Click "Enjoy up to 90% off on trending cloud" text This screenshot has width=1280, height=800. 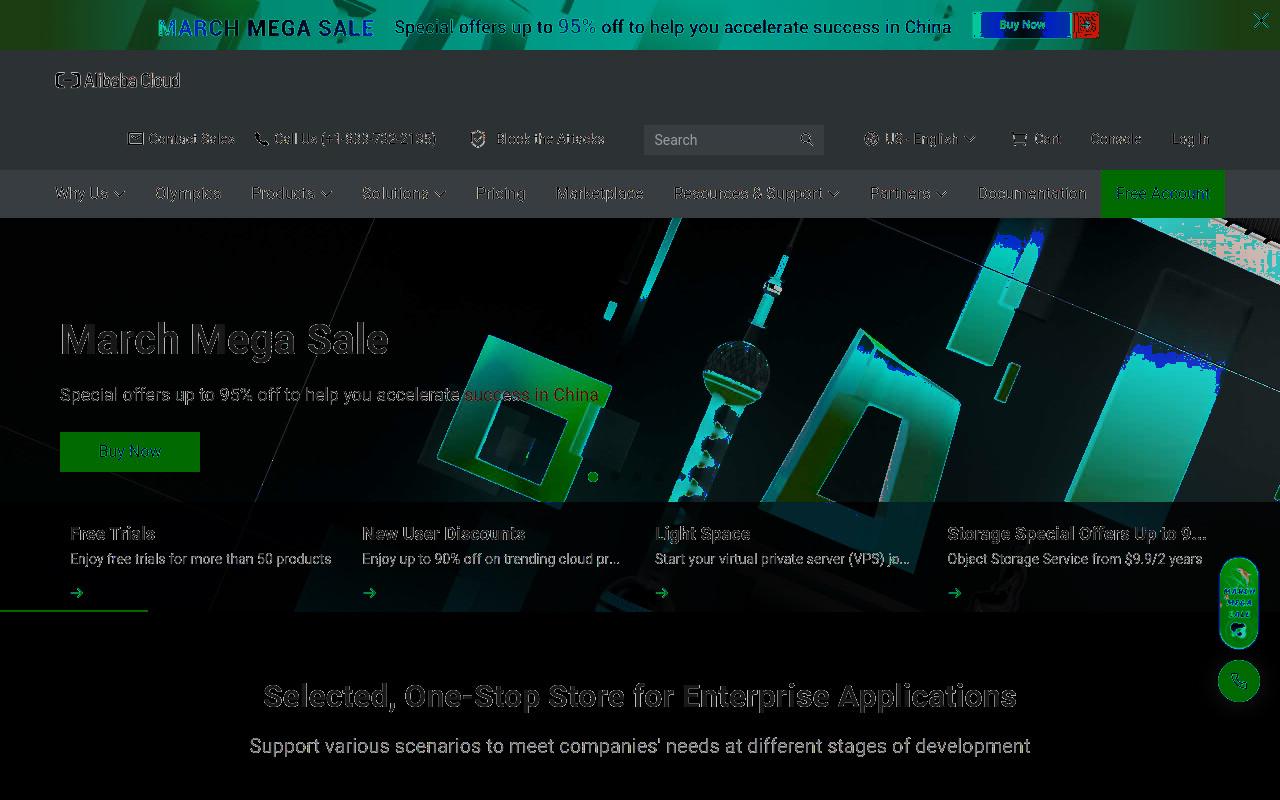[491, 559]
